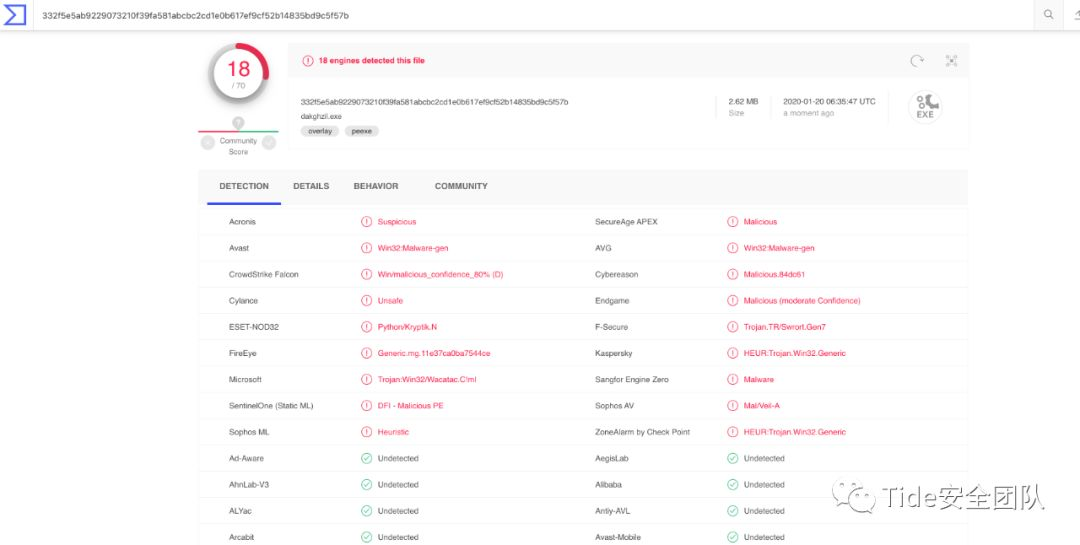Open the Community tab
Screen dimensions: 1080x545
pos(461,186)
